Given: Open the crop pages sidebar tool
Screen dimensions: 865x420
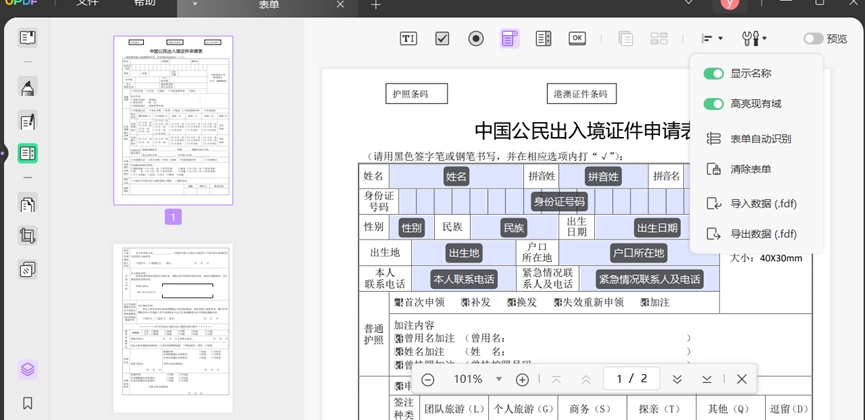Looking at the screenshot, I should point(28,236).
